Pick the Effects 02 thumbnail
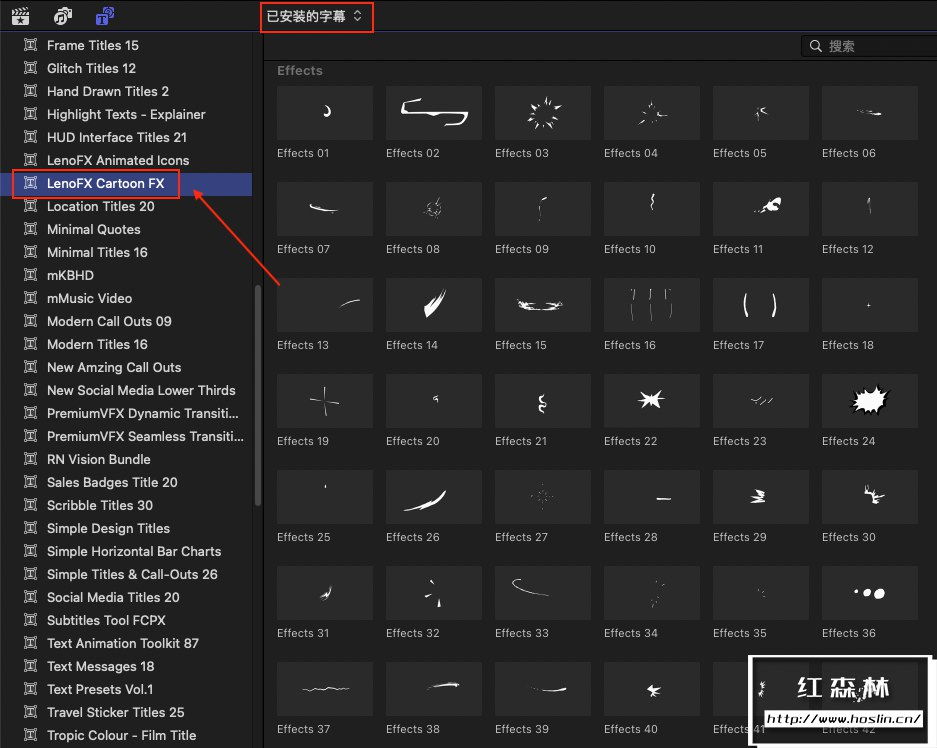This screenshot has width=937, height=748. point(433,113)
